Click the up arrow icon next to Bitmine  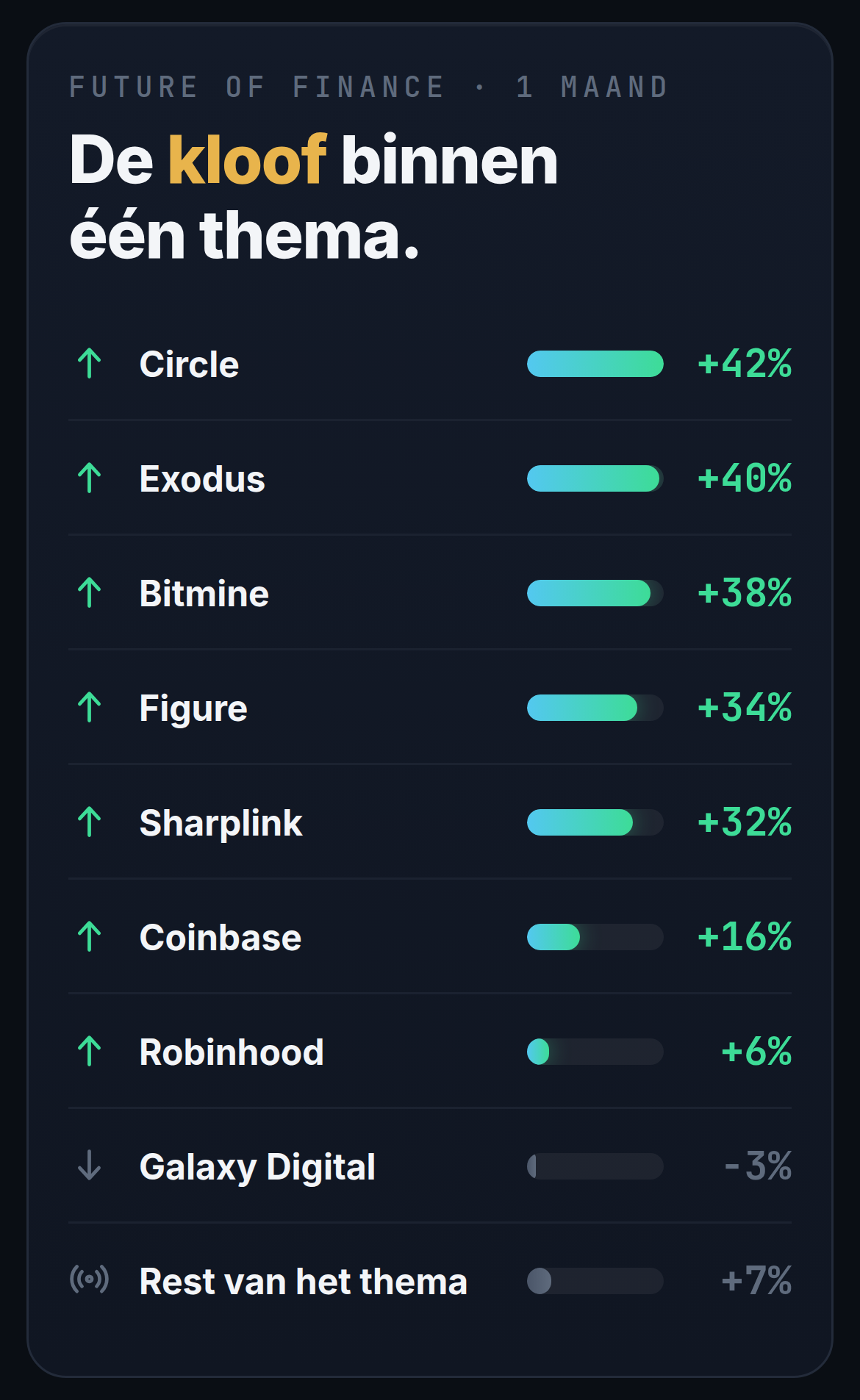tap(90, 593)
